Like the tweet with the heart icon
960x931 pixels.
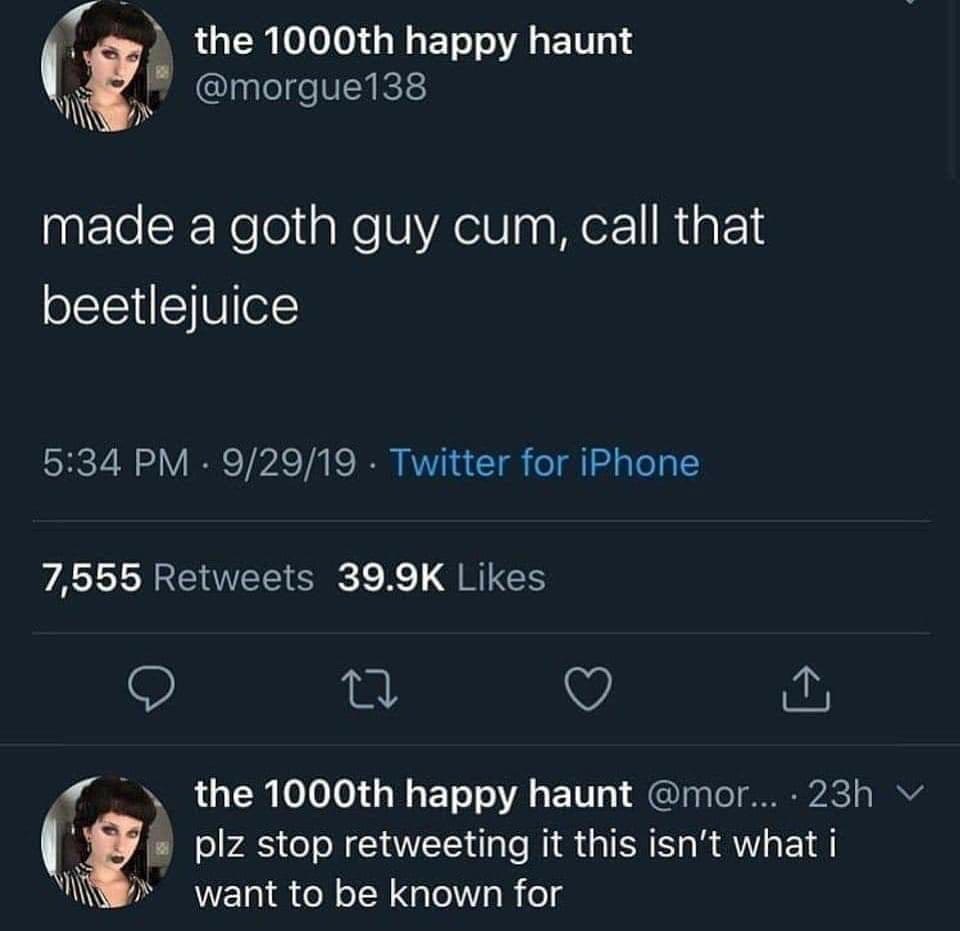click(x=590, y=690)
